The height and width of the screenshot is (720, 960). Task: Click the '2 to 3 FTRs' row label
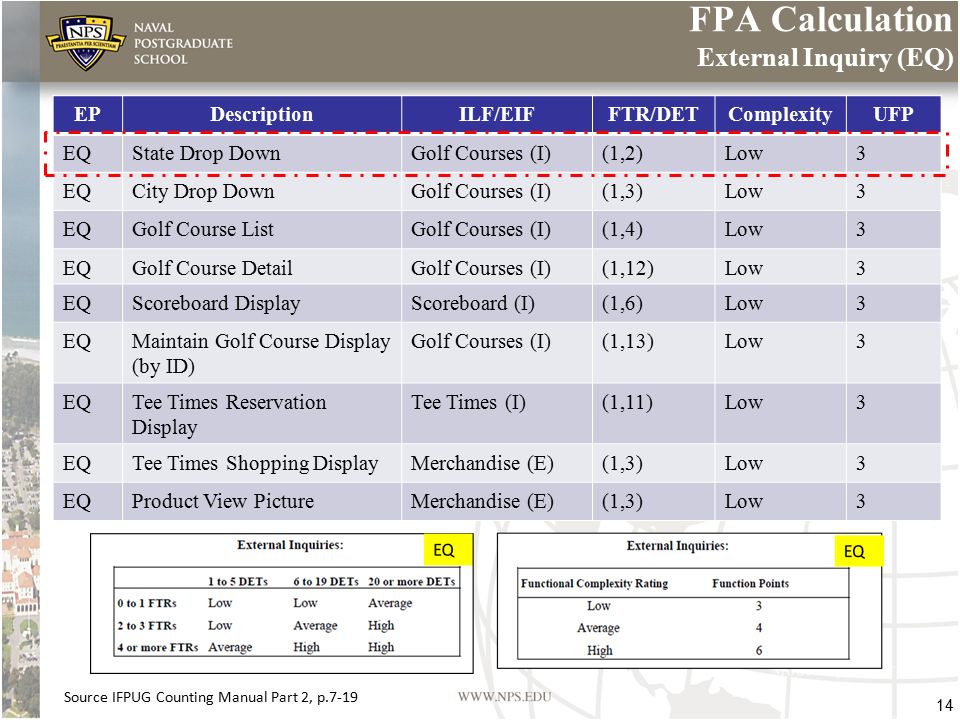pos(147,626)
